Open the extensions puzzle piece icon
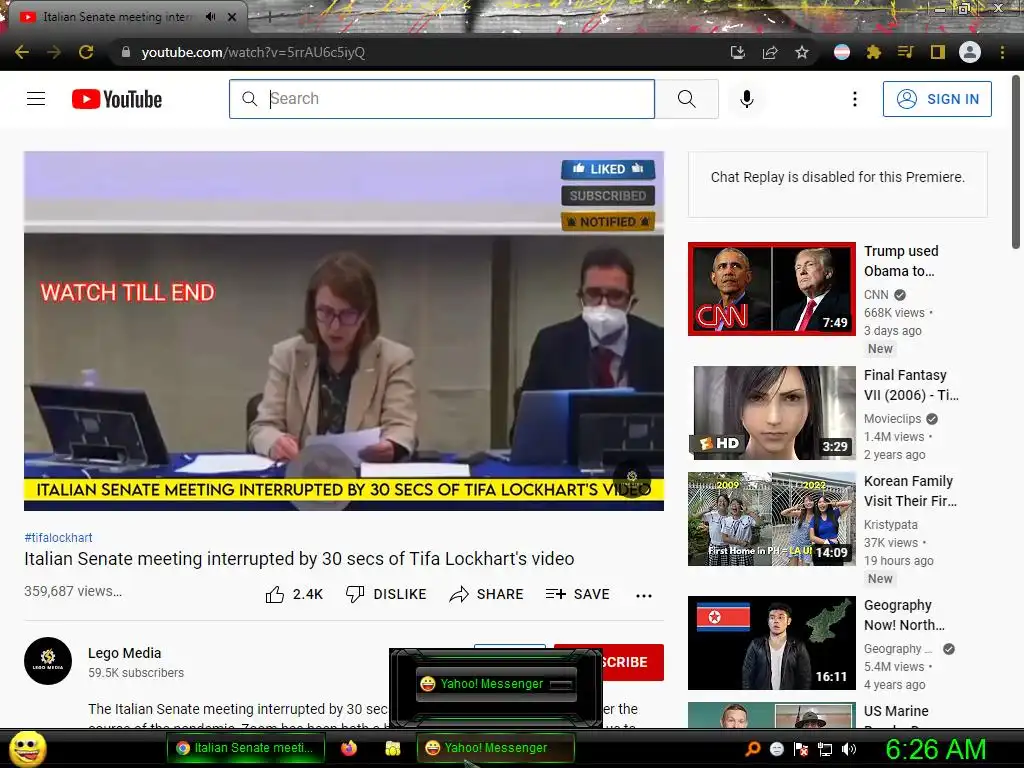Viewport: 1024px width, 768px height. 874,52
